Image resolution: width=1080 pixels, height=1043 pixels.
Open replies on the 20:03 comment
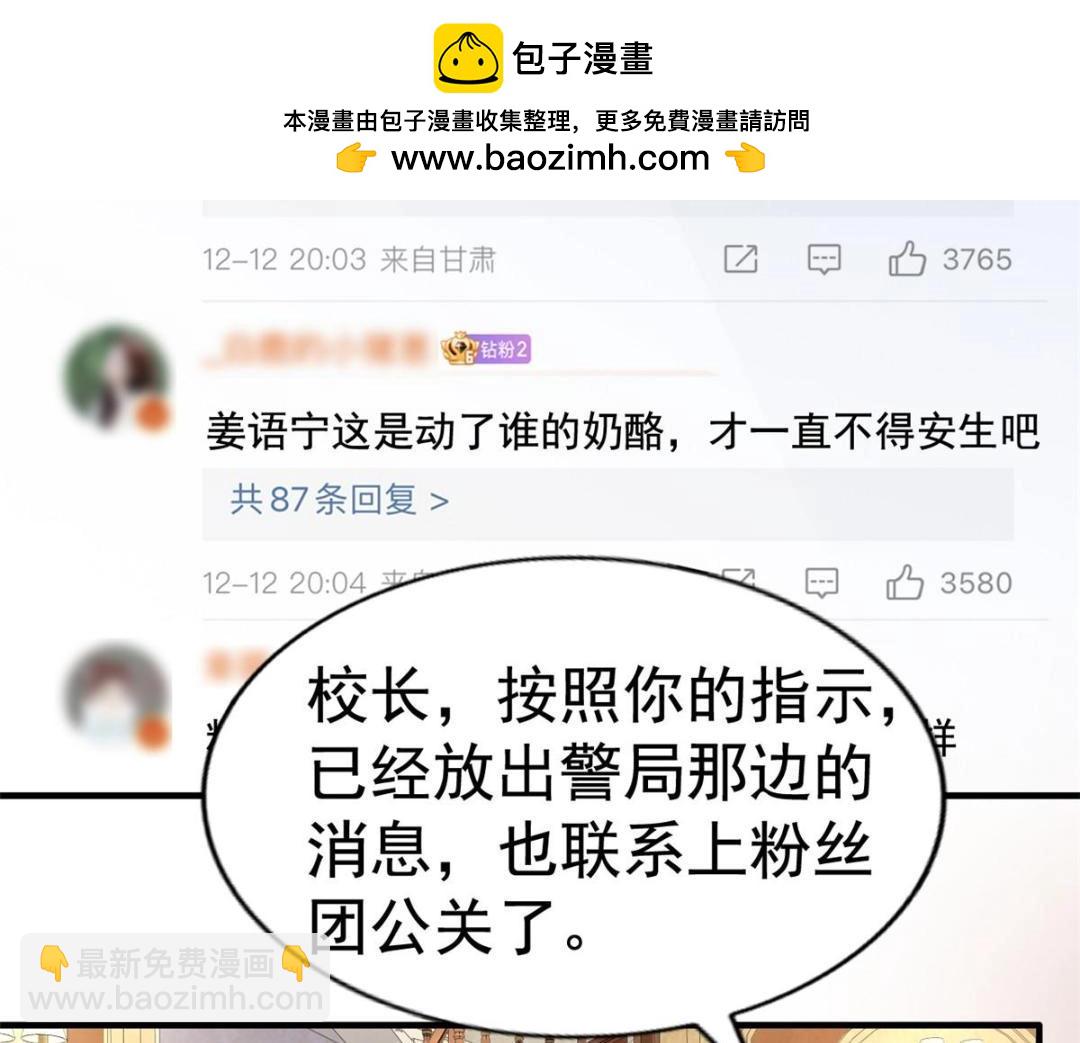[x=824, y=260]
